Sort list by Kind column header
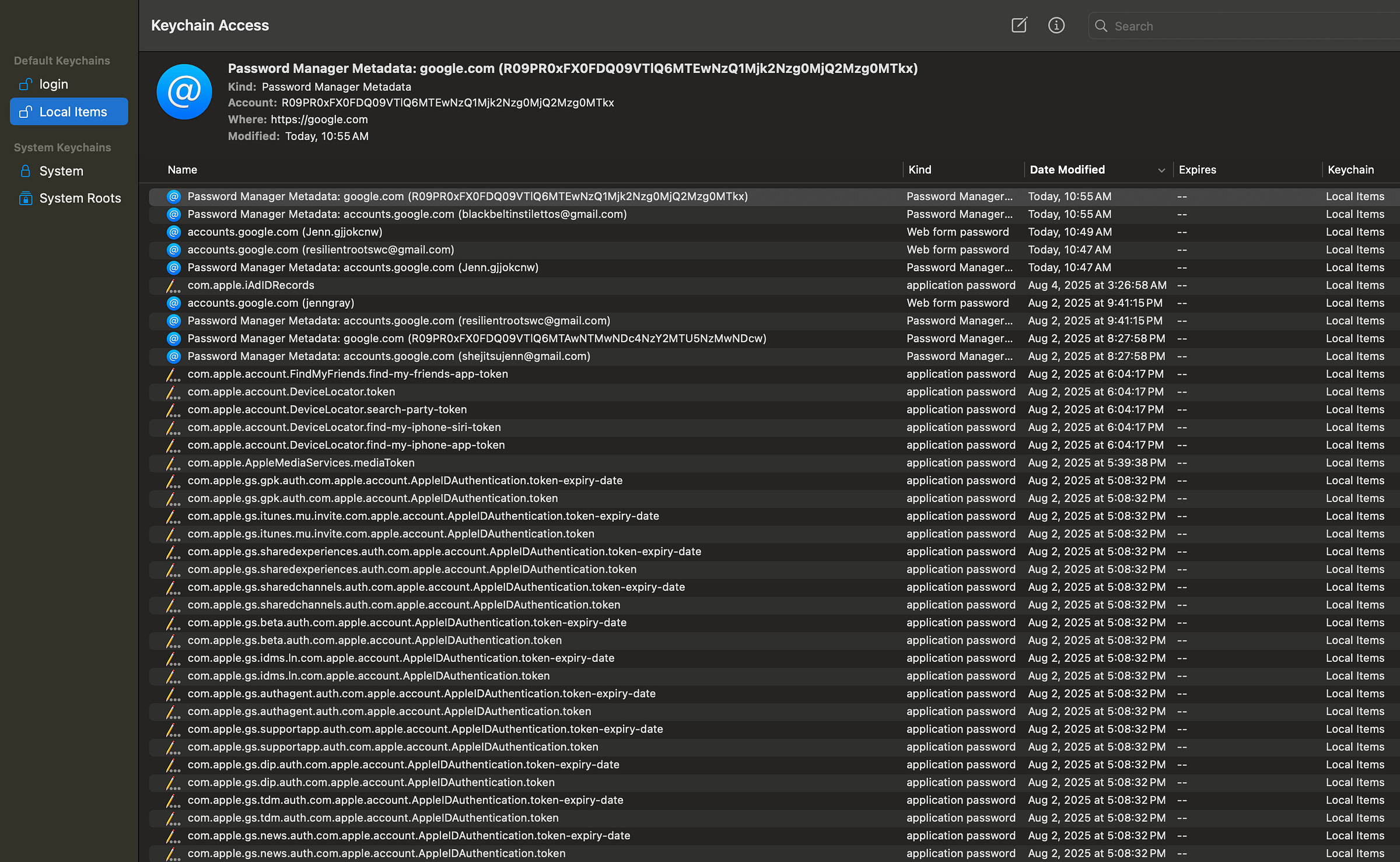The image size is (1400, 862). pyautogui.click(x=920, y=170)
